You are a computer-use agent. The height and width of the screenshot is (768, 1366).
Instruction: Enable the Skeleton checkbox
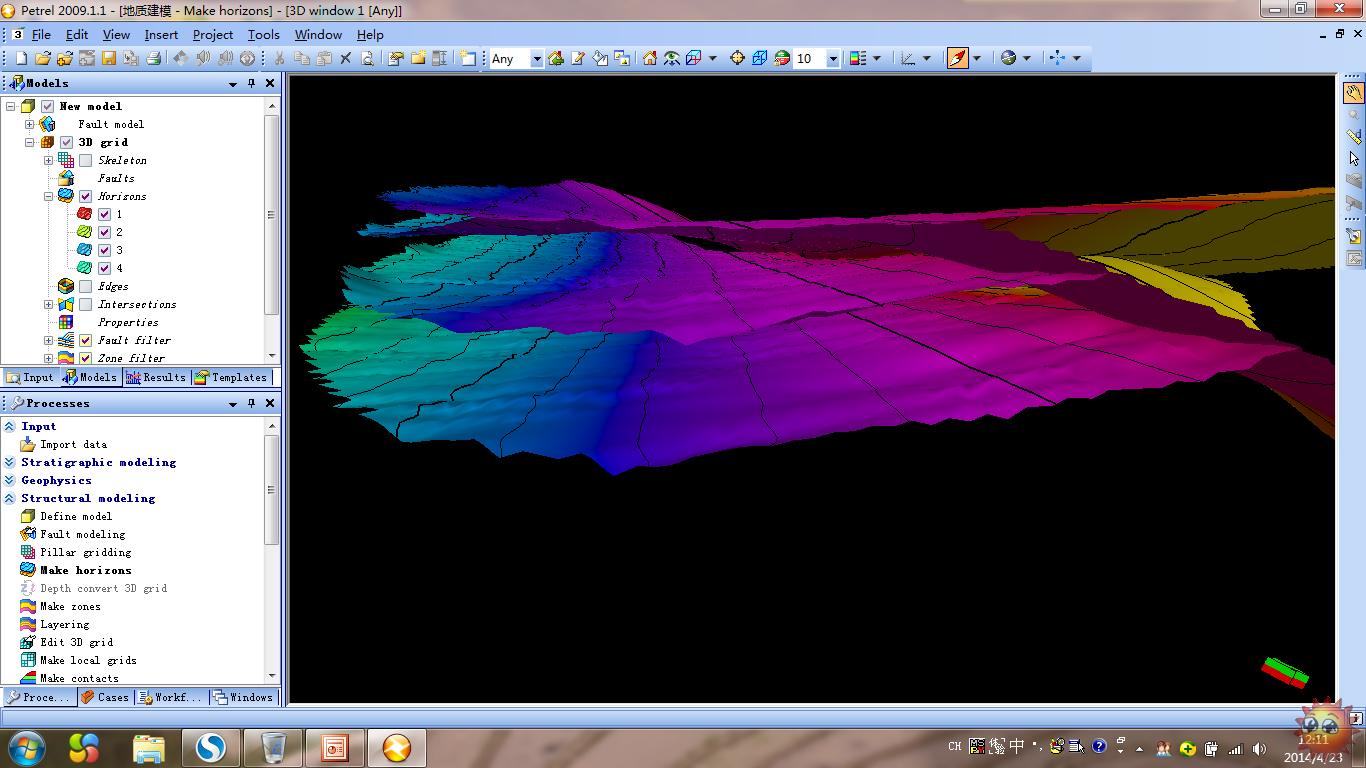coord(85,160)
